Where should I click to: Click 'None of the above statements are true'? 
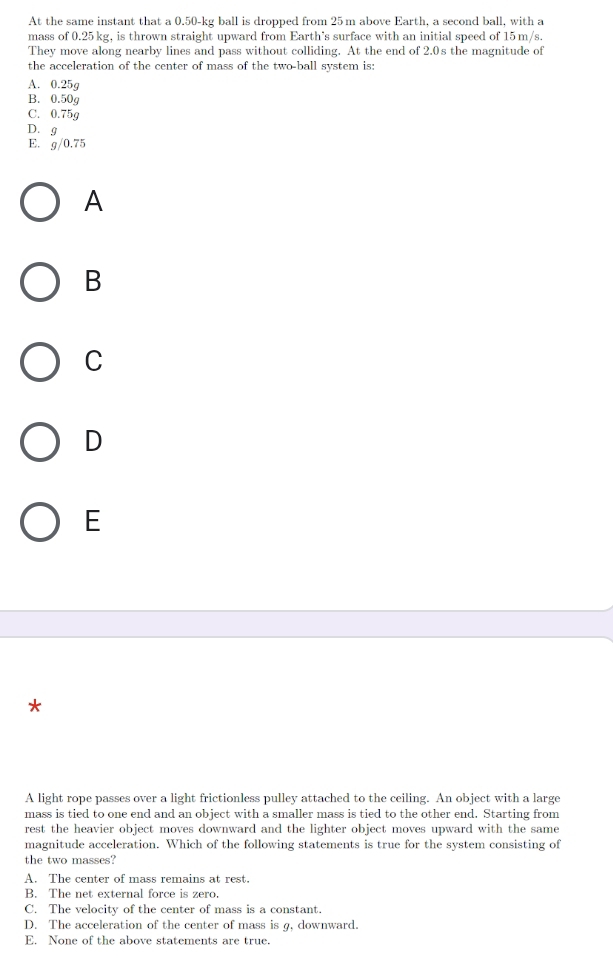tap(147, 940)
